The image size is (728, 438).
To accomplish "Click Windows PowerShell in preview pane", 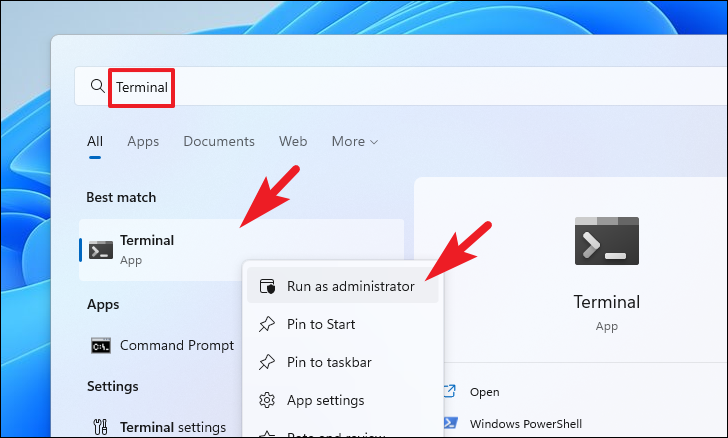I will 526,424.
